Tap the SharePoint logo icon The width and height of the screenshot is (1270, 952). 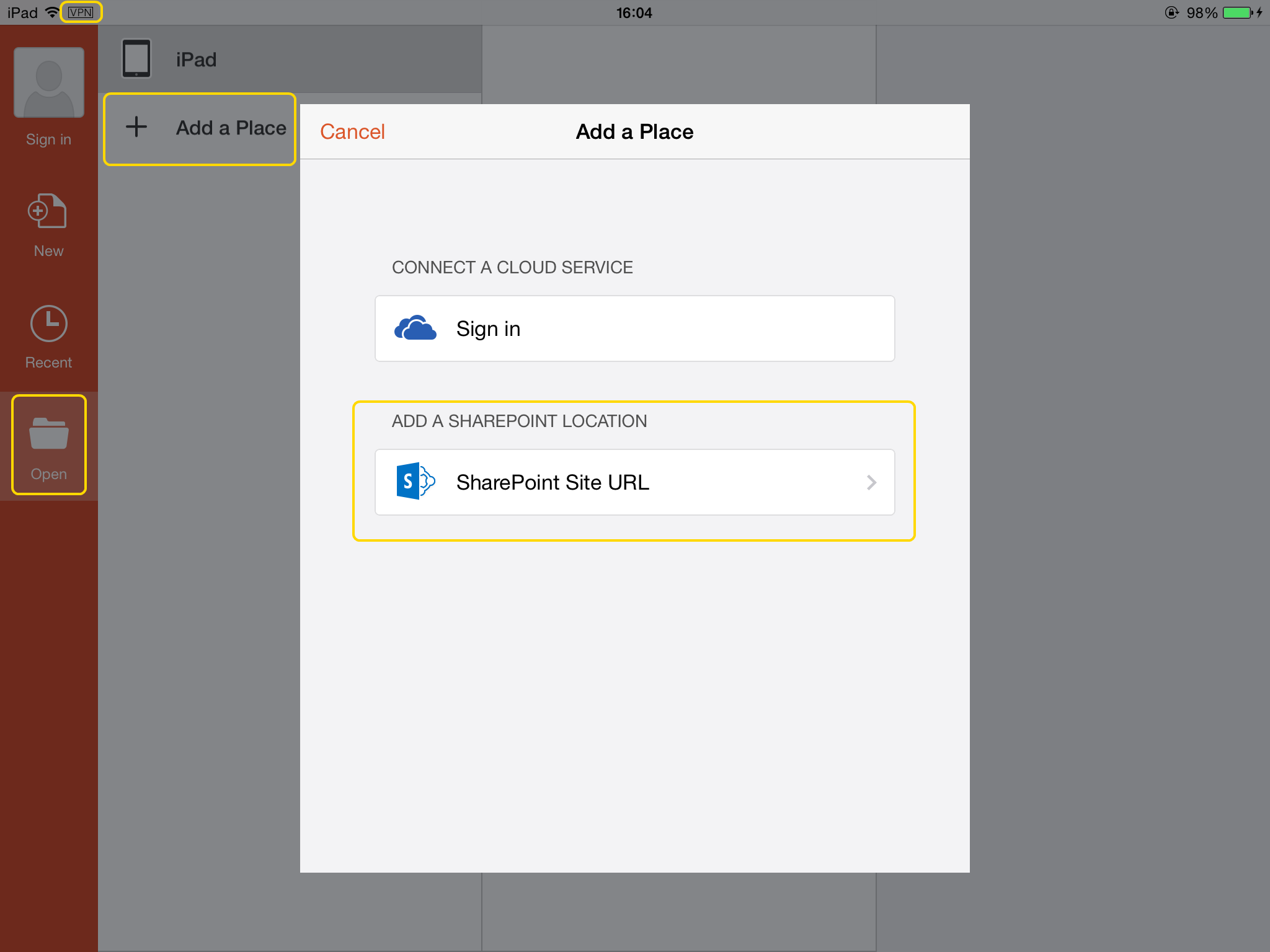point(415,481)
